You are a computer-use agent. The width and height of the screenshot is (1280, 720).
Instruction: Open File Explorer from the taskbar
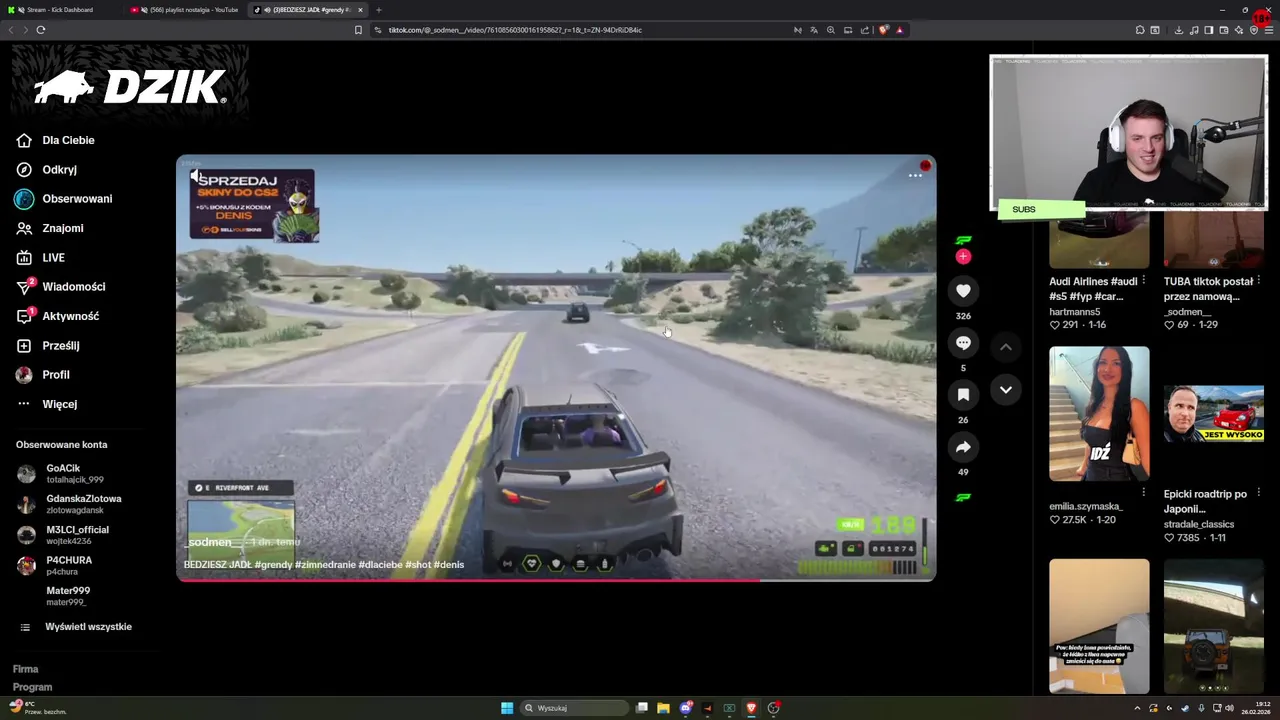[663, 708]
